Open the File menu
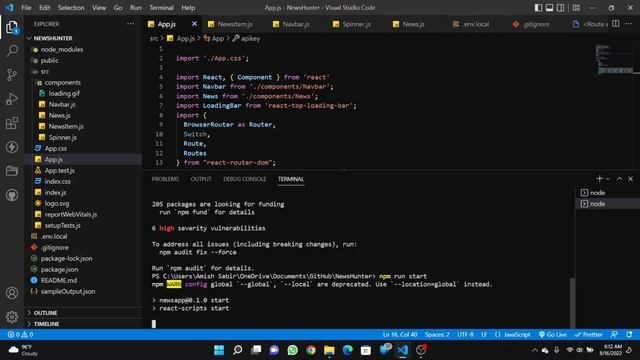640x360 pixels. click(x=26, y=8)
